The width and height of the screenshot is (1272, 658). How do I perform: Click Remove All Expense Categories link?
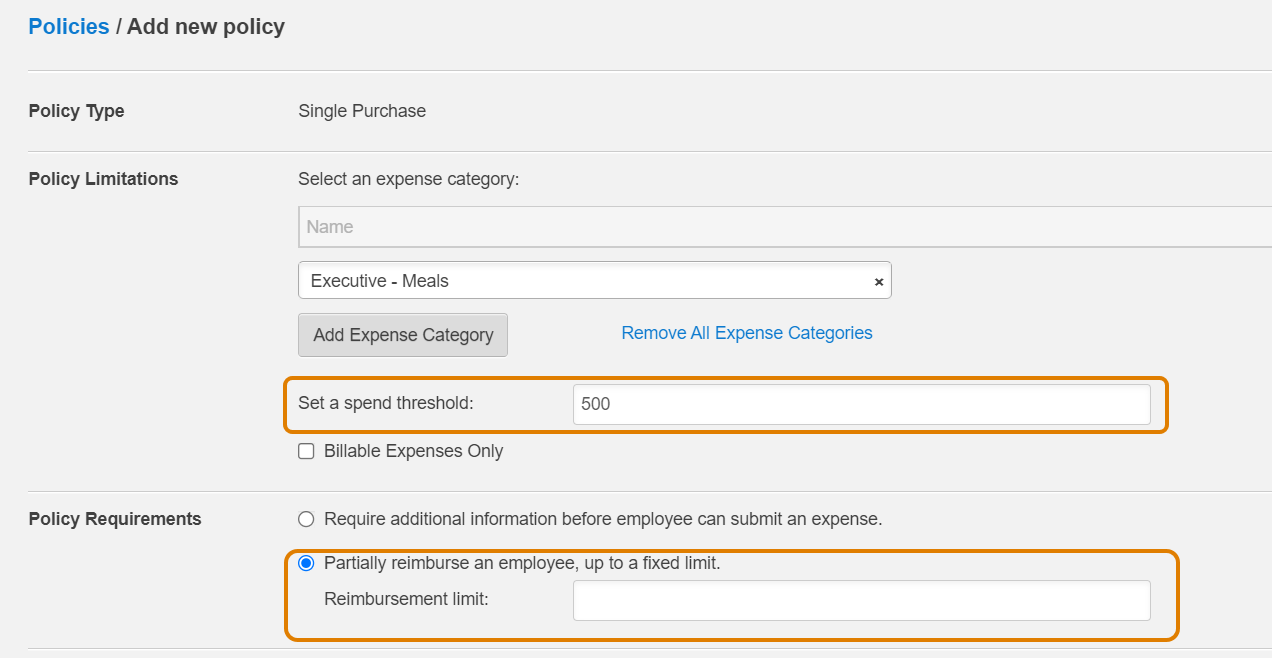747,333
